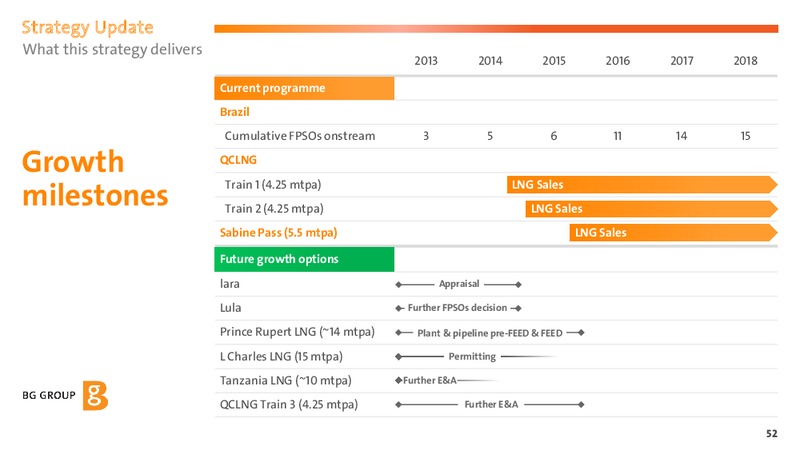Select the 'Current programme' orange header

point(304,88)
